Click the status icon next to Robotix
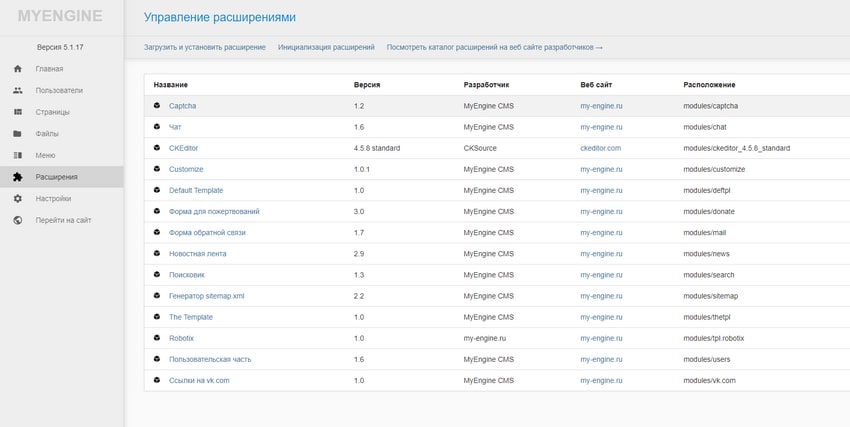Viewport: 850px width, 427px height. (x=157, y=338)
